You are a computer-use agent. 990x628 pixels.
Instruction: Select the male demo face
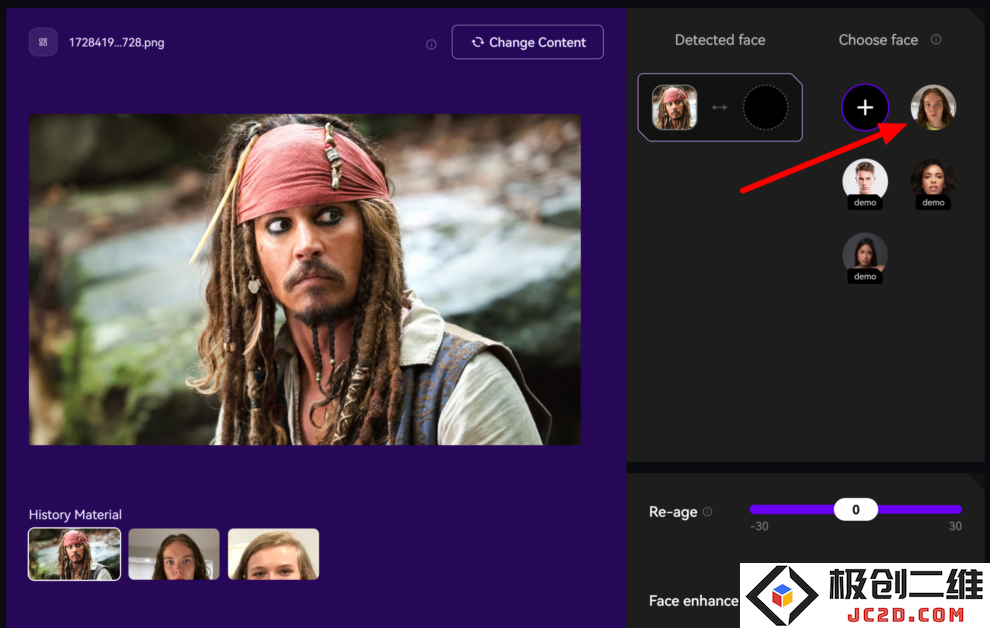tap(865, 182)
